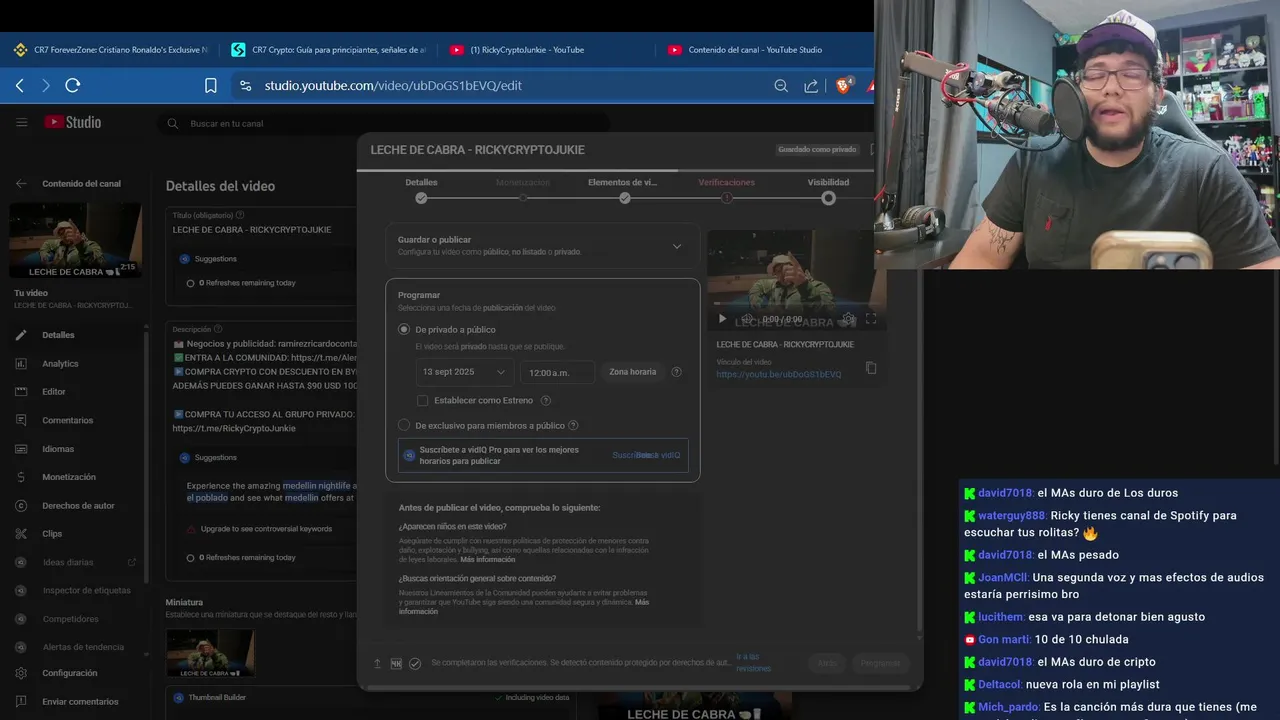Enter fullscreen in the preview player

pyautogui.click(x=870, y=319)
